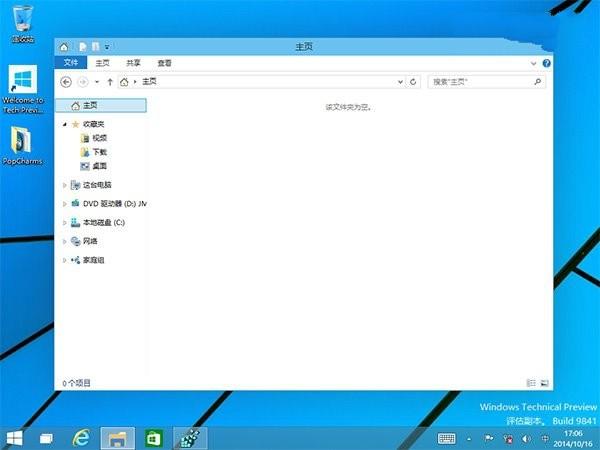Open the 文件 file menu tab
600x450 pixels.
click(x=71, y=62)
